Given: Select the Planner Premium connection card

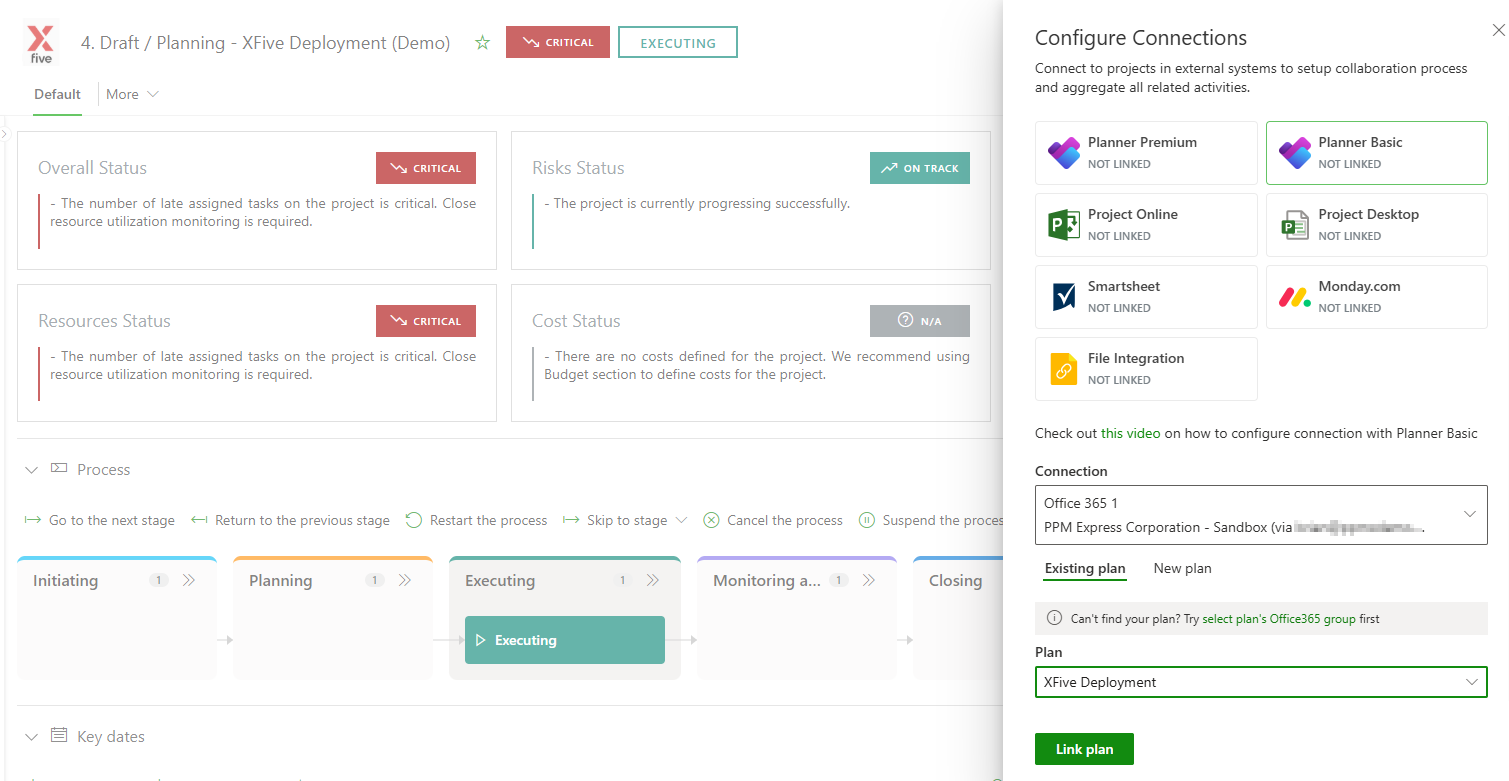Looking at the screenshot, I should point(1146,153).
